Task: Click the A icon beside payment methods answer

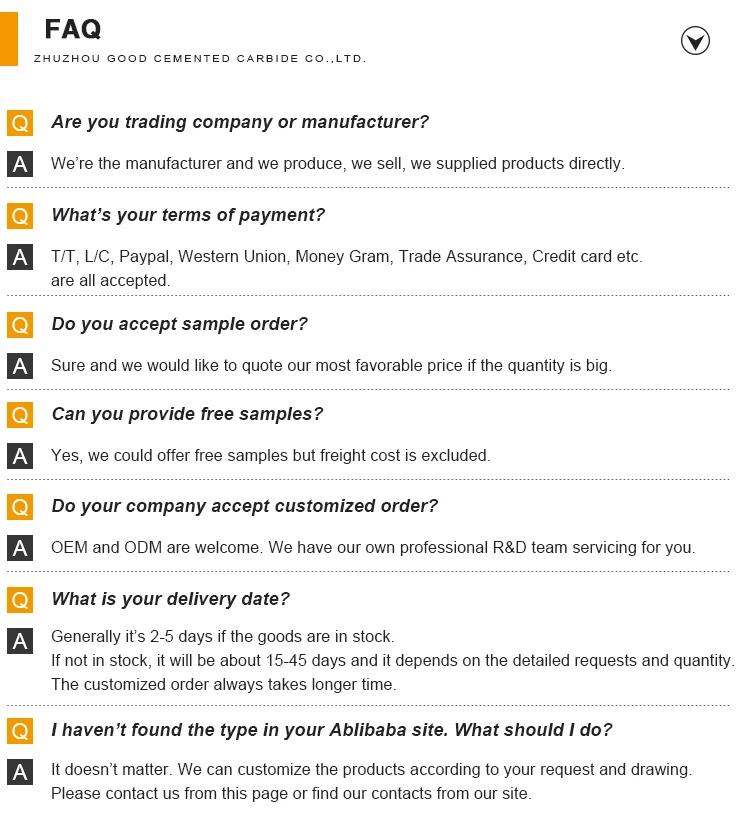Action: point(20,257)
